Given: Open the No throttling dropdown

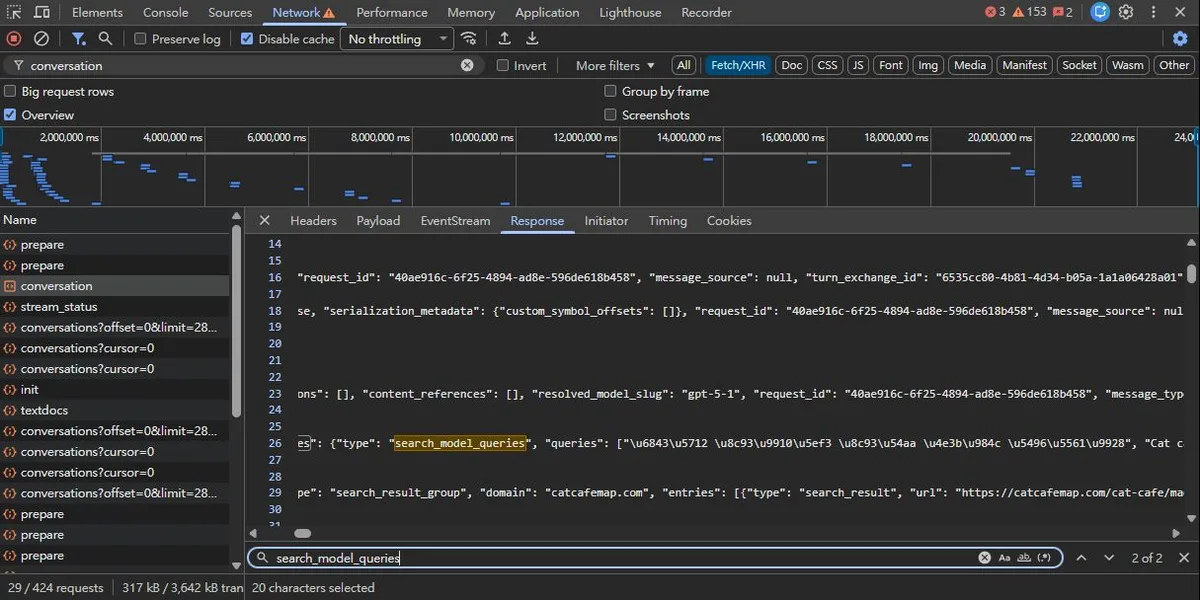Looking at the screenshot, I should [x=398, y=39].
